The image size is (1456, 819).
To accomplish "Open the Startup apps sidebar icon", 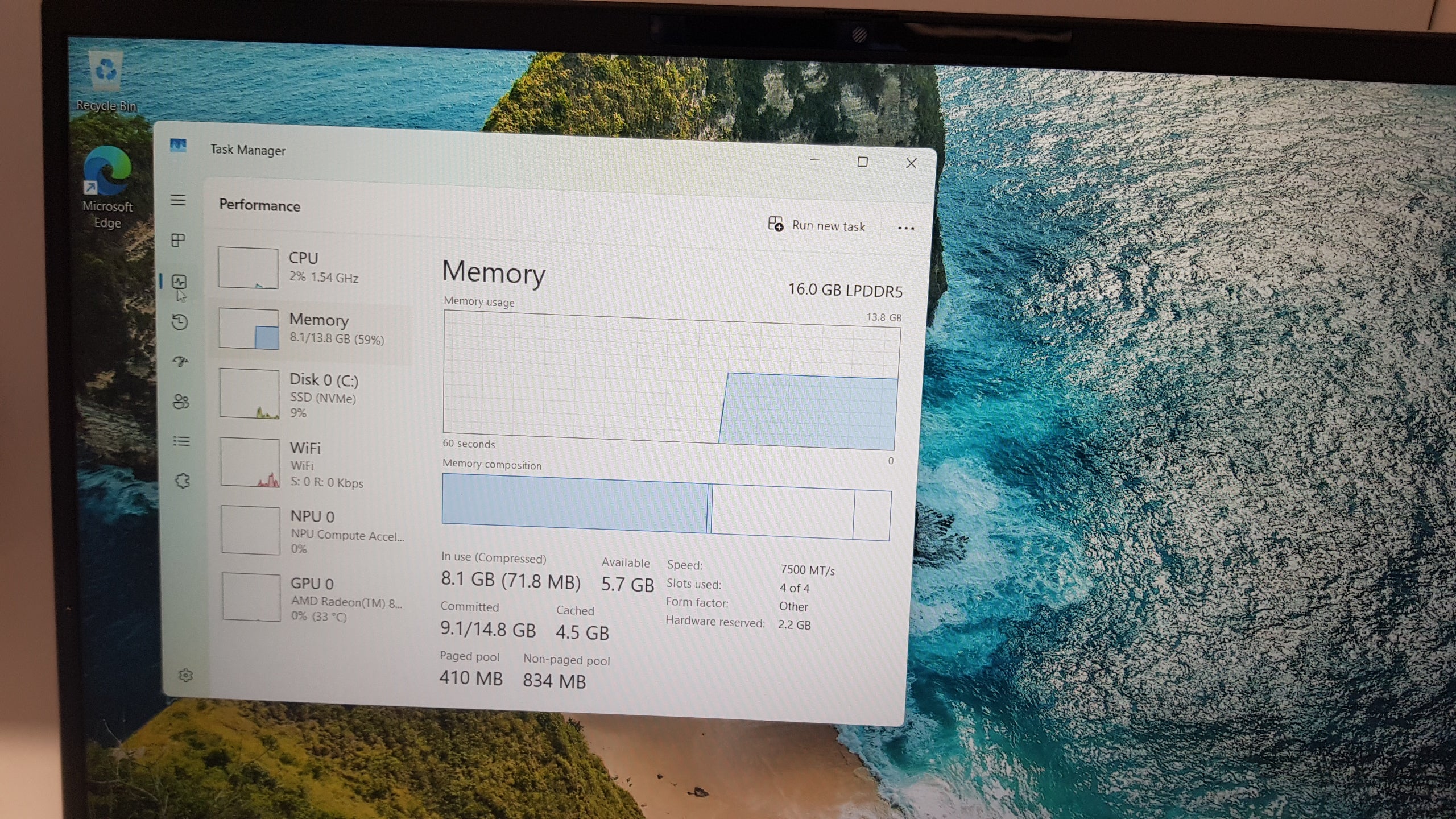I will point(180,362).
